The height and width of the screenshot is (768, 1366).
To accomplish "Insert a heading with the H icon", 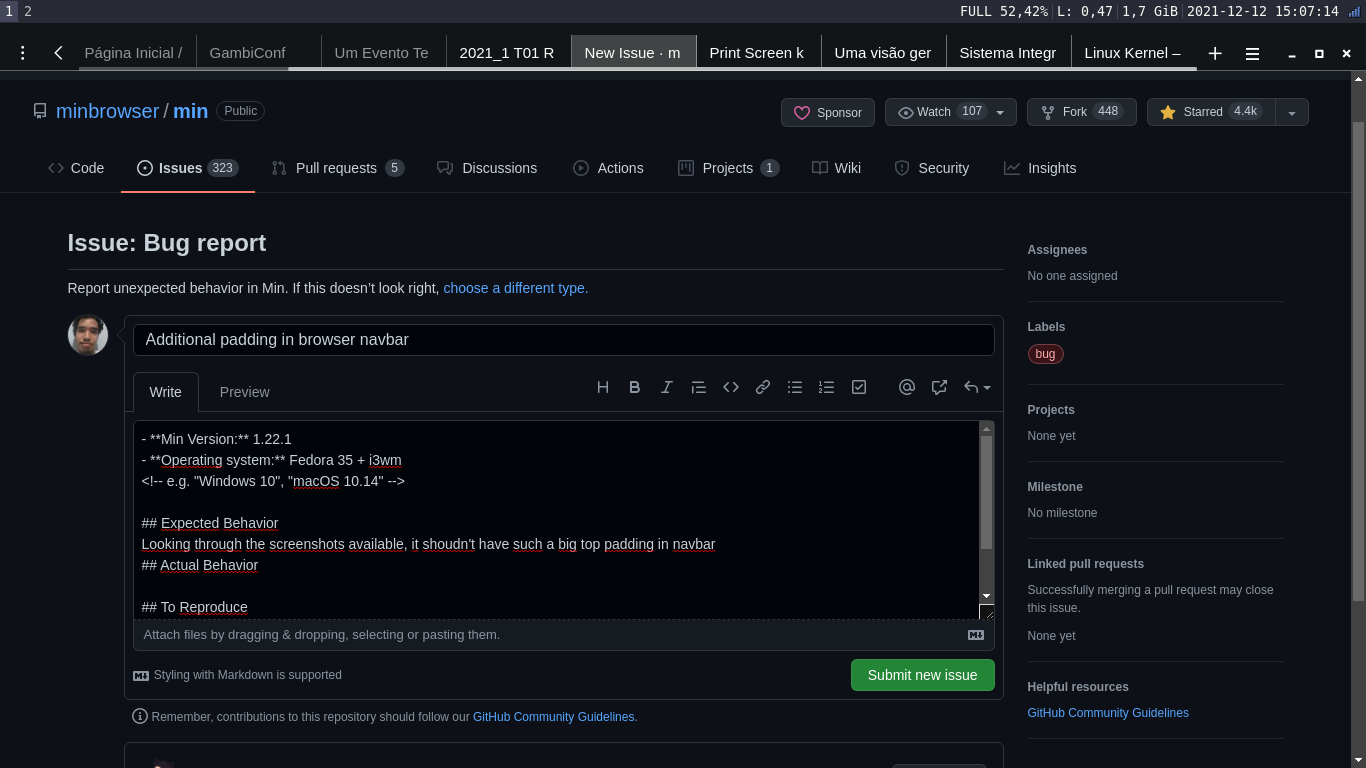I will pos(603,387).
